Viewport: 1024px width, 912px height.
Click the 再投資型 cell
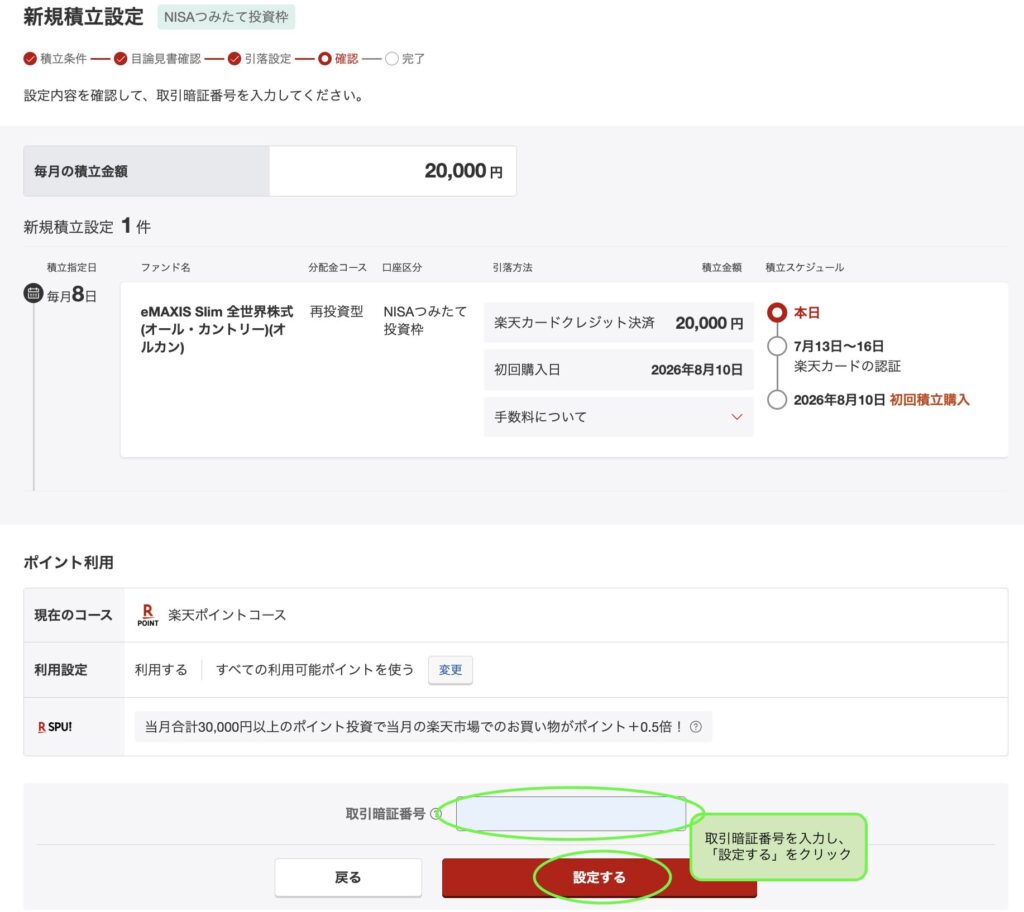pos(336,312)
